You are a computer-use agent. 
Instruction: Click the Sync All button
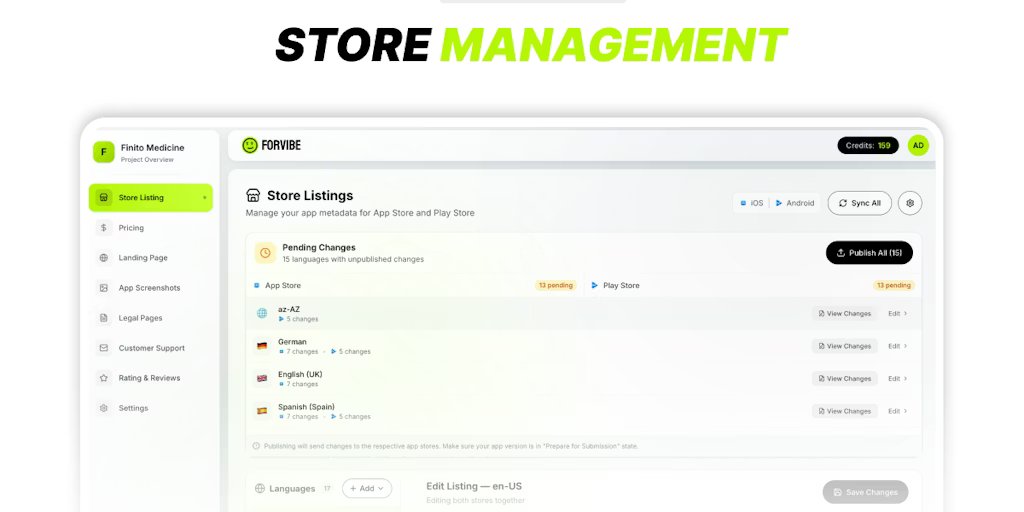[859, 203]
